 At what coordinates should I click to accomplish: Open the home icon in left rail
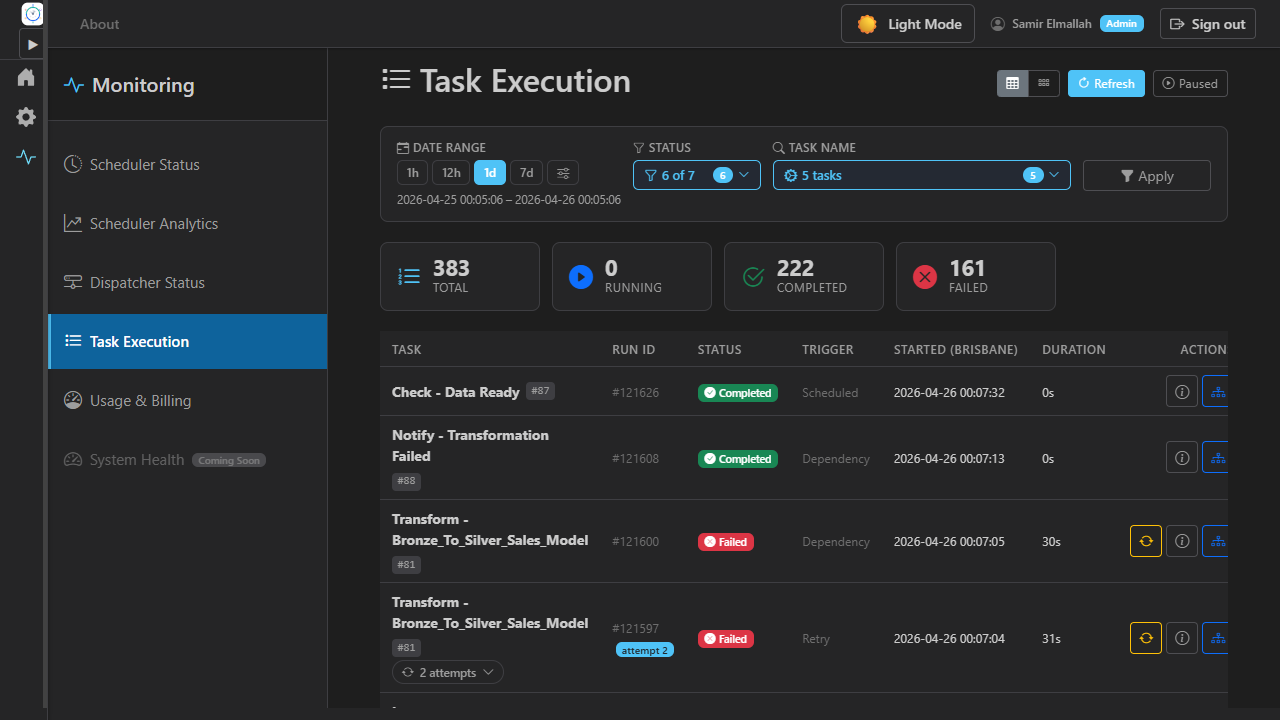26,77
